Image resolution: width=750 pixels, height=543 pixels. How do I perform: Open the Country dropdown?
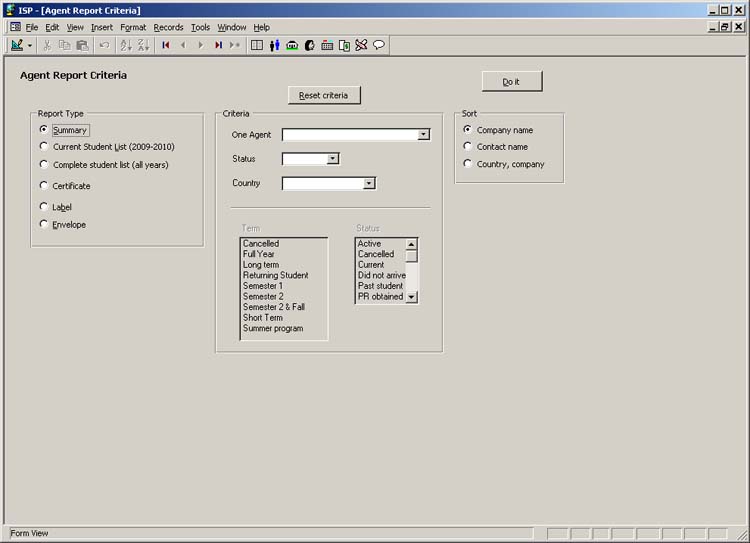(369, 183)
